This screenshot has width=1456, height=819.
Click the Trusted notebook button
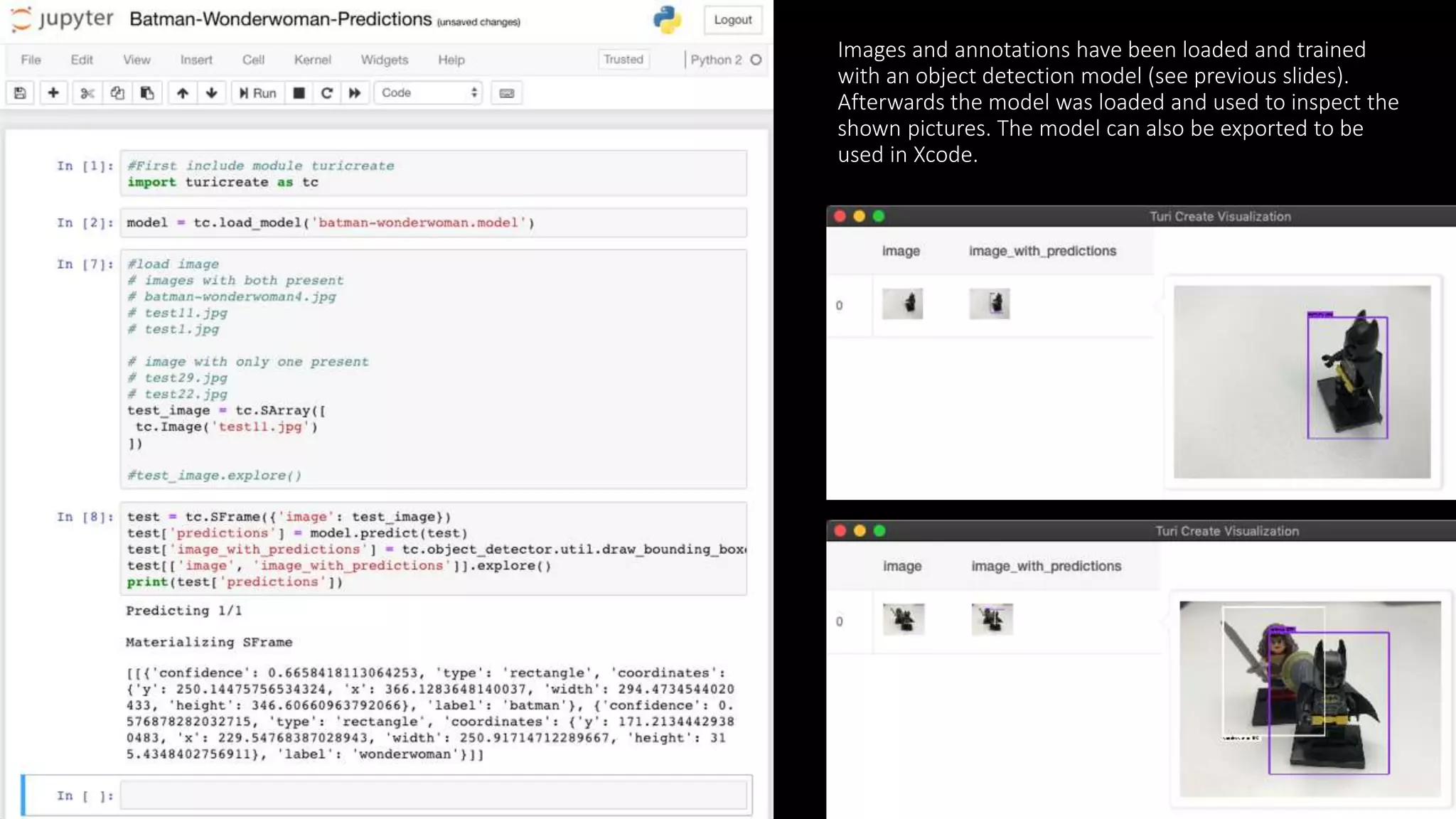click(623, 60)
